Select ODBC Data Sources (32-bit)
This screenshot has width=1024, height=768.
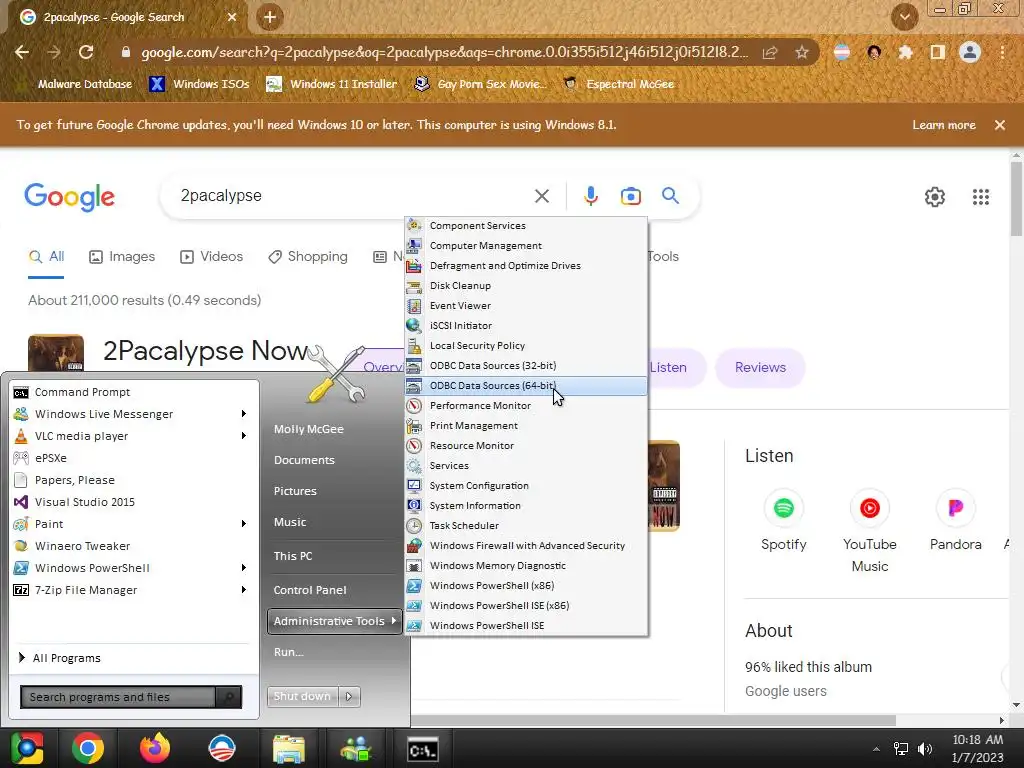point(526,366)
